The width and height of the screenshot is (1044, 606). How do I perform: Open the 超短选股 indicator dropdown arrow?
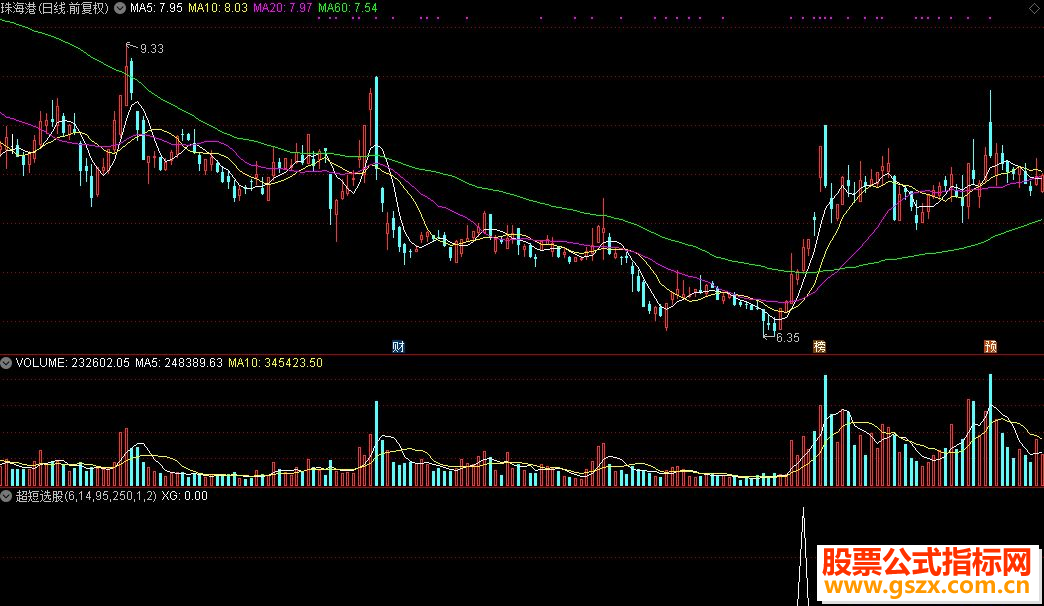pos(6,496)
